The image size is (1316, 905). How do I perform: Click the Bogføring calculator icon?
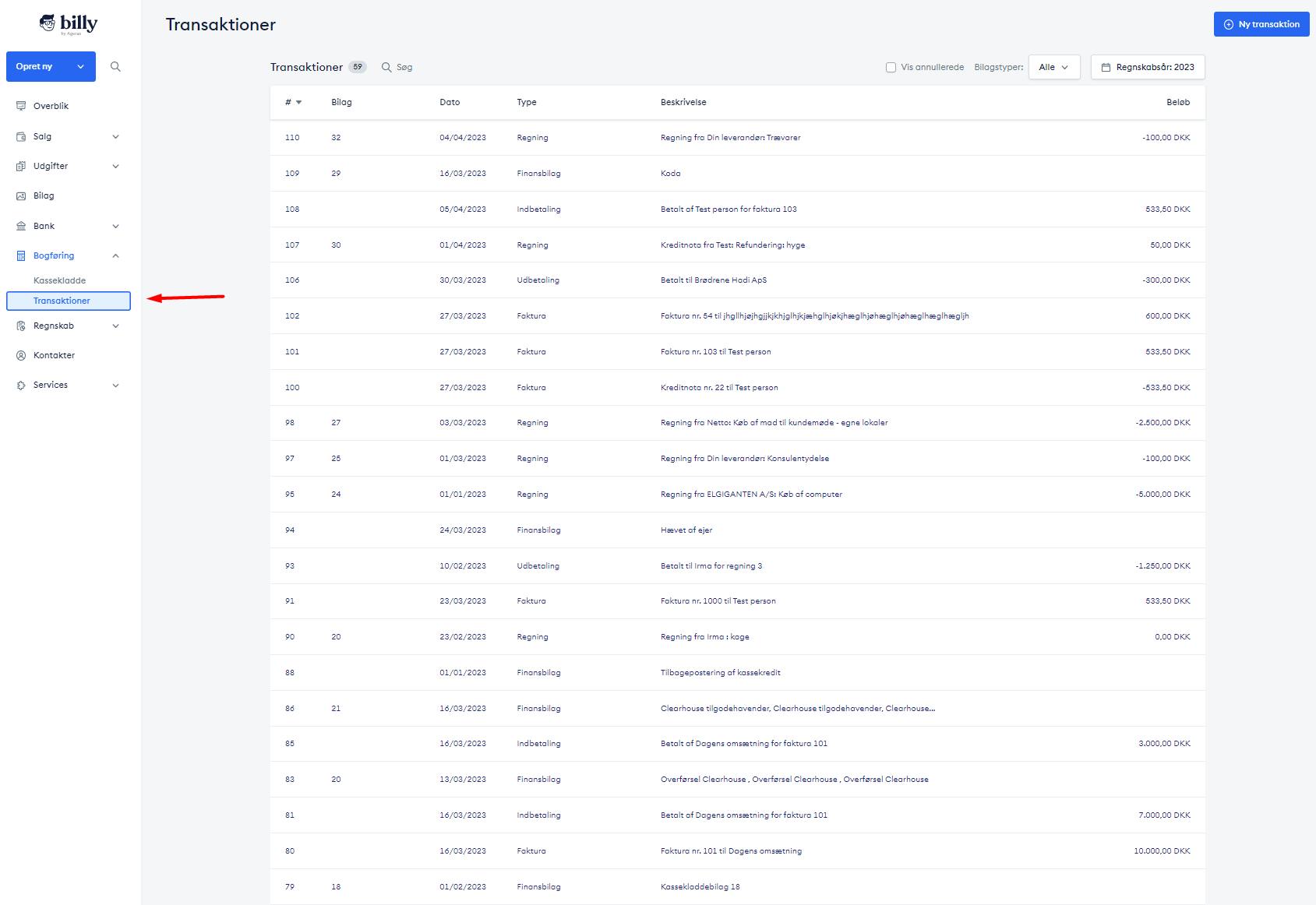21,255
